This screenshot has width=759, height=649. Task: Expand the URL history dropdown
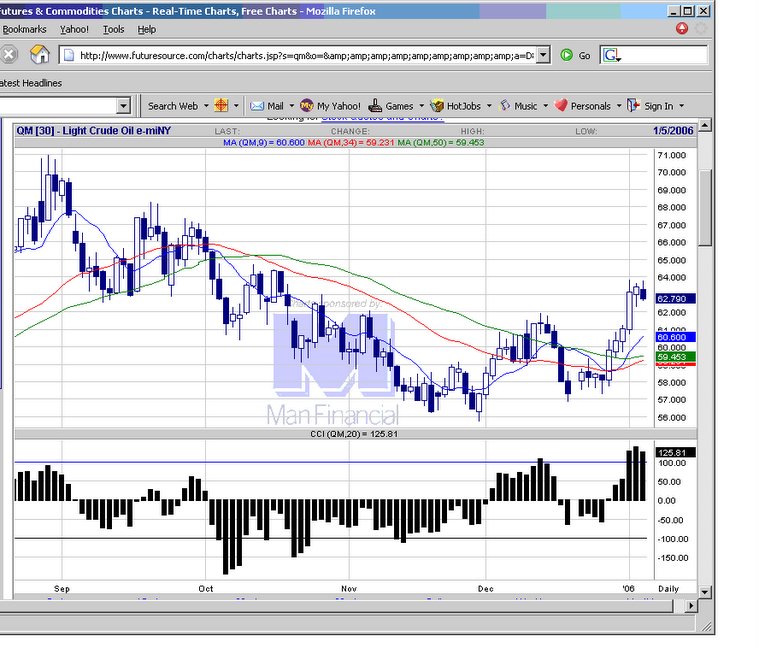click(x=544, y=55)
